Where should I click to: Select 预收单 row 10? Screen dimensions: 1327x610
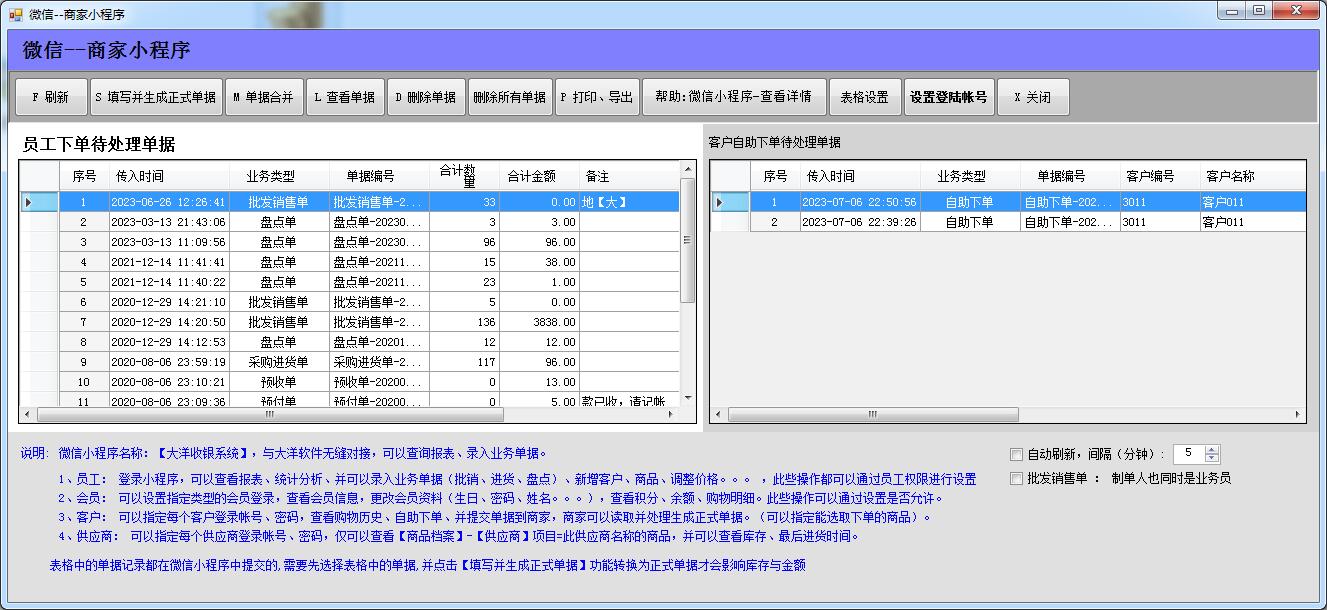pos(349,382)
